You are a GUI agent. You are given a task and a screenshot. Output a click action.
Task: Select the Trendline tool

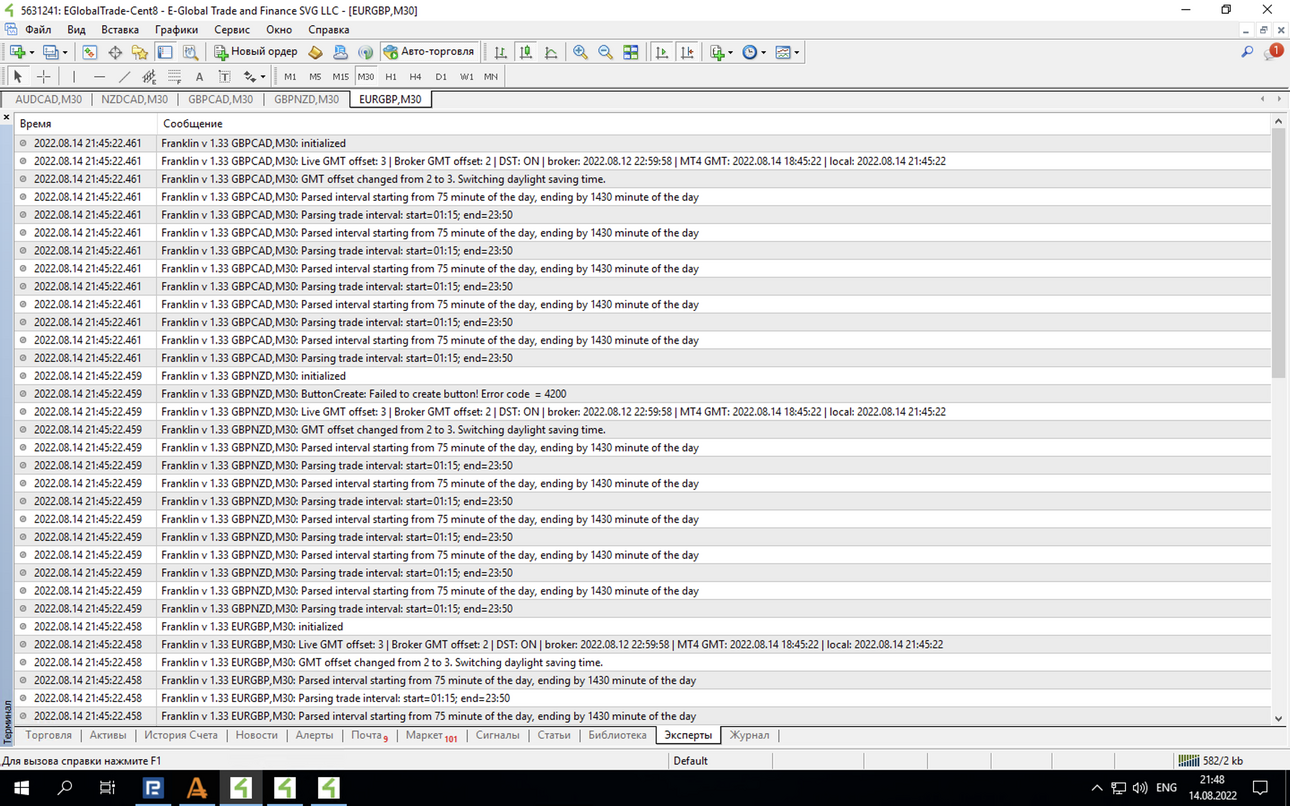(124, 76)
